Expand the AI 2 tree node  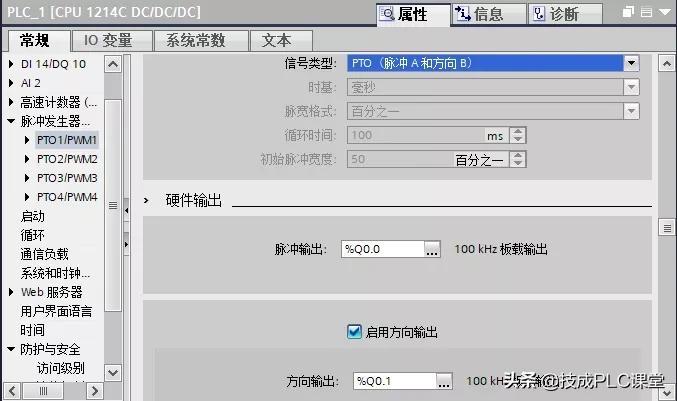click(x=11, y=83)
